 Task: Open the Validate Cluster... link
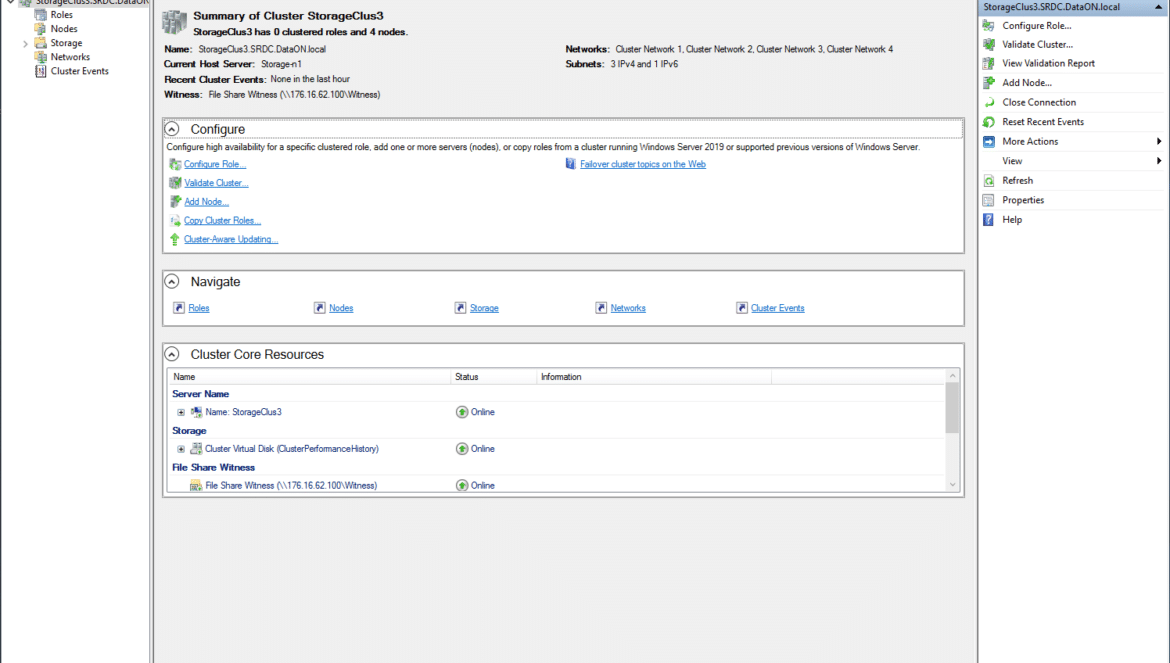point(216,183)
